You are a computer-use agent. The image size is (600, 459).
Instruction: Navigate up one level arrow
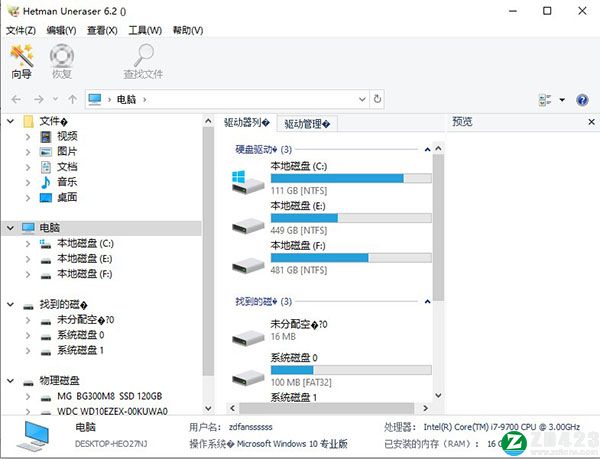click(x=72, y=99)
